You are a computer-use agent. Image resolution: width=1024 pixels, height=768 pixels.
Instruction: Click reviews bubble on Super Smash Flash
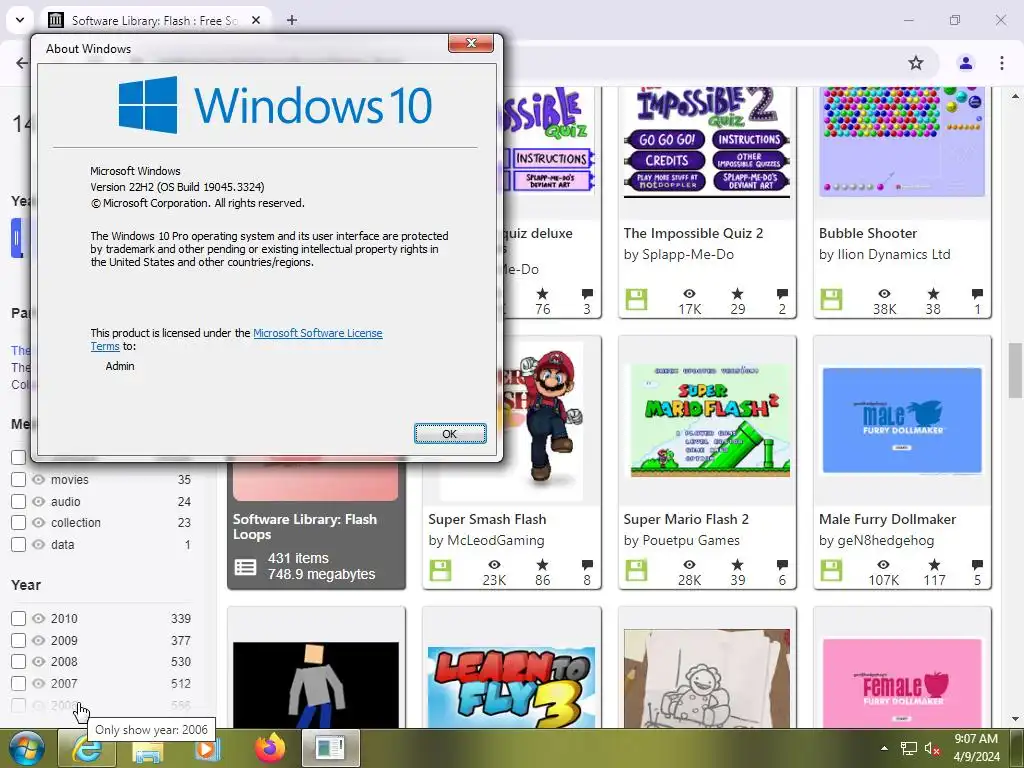coord(587,564)
